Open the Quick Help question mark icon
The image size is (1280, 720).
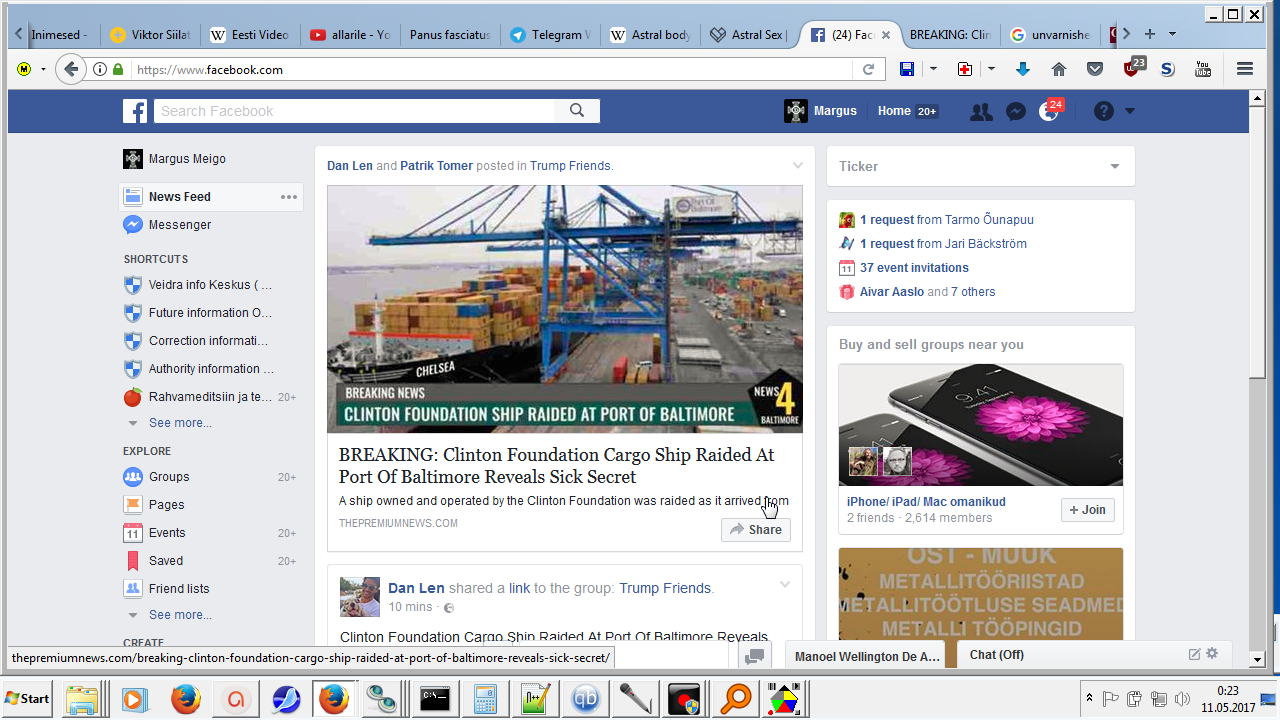coord(1104,111)
